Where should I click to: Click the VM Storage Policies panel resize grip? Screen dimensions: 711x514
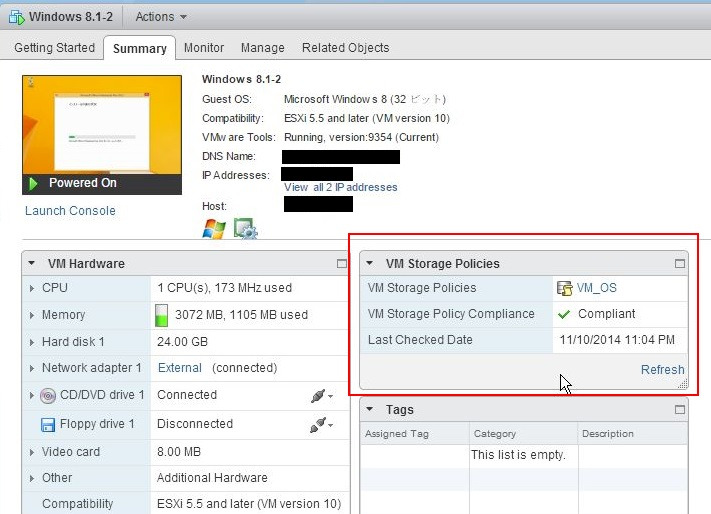[x=682, y=384]
